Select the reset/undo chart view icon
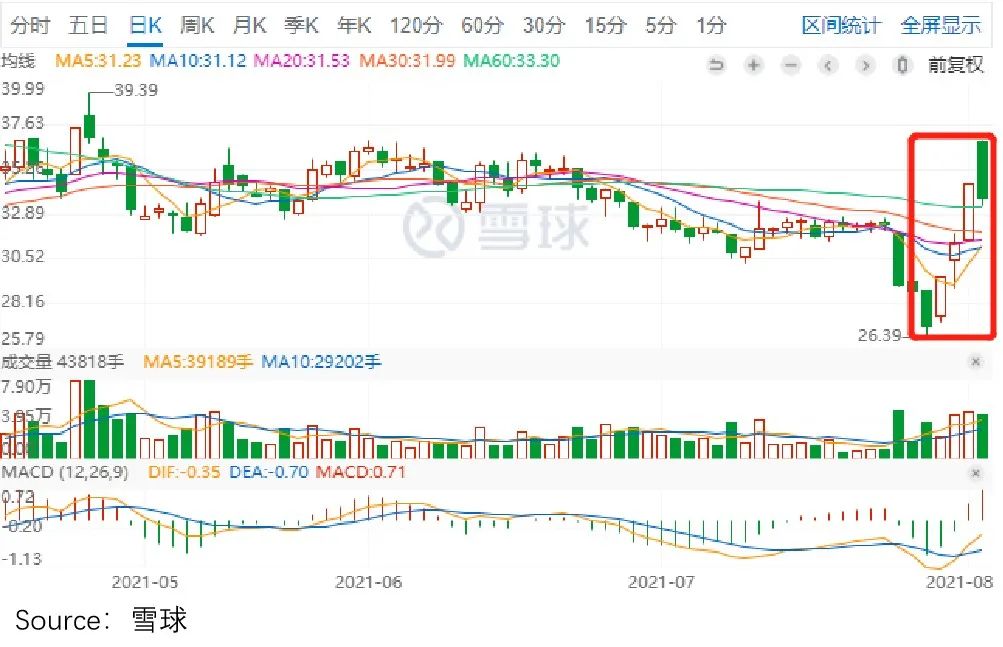The image size is (1003, 647). click(716, 65)
